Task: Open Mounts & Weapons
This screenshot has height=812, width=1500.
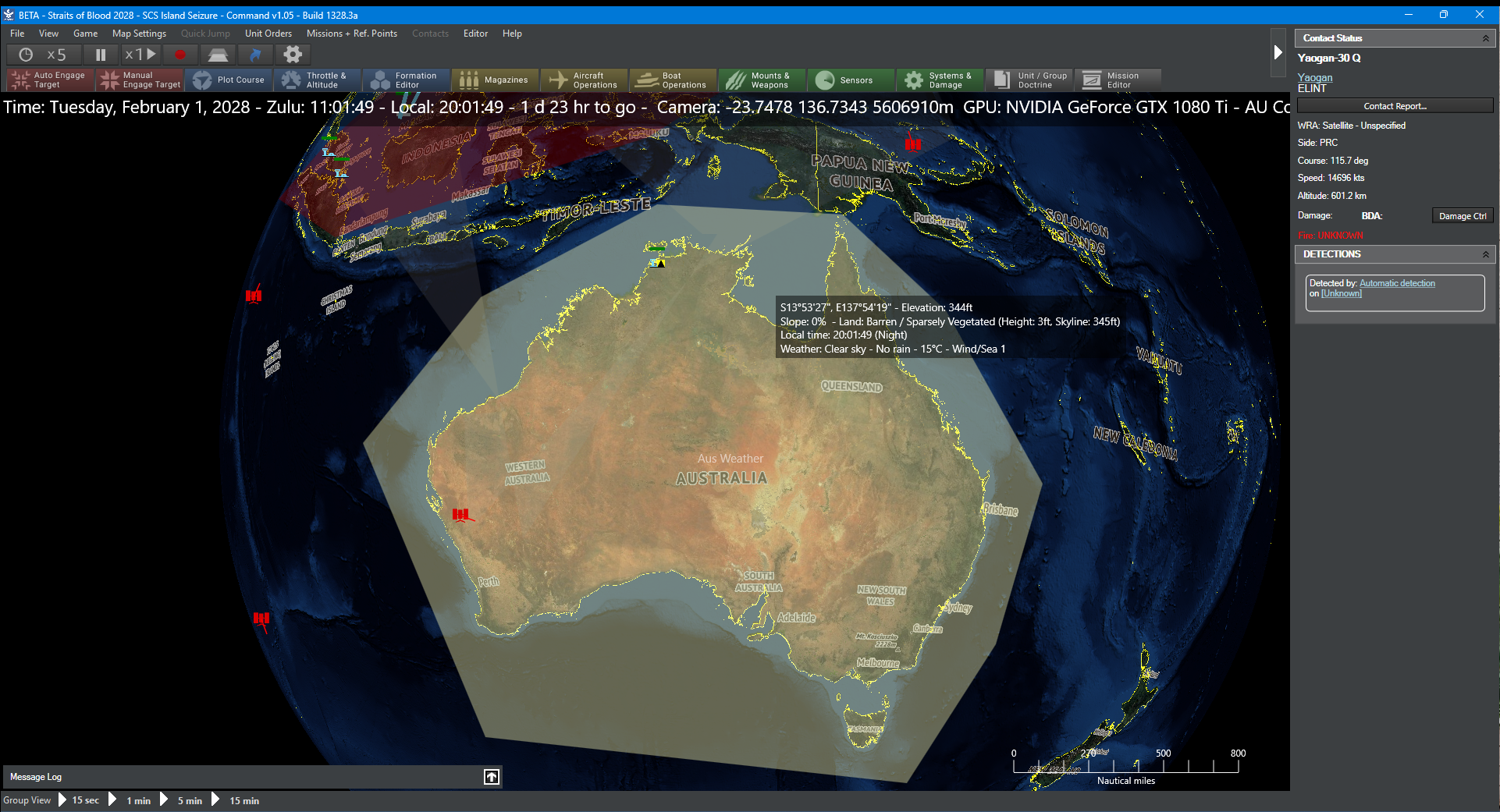Action: point(762,80)
